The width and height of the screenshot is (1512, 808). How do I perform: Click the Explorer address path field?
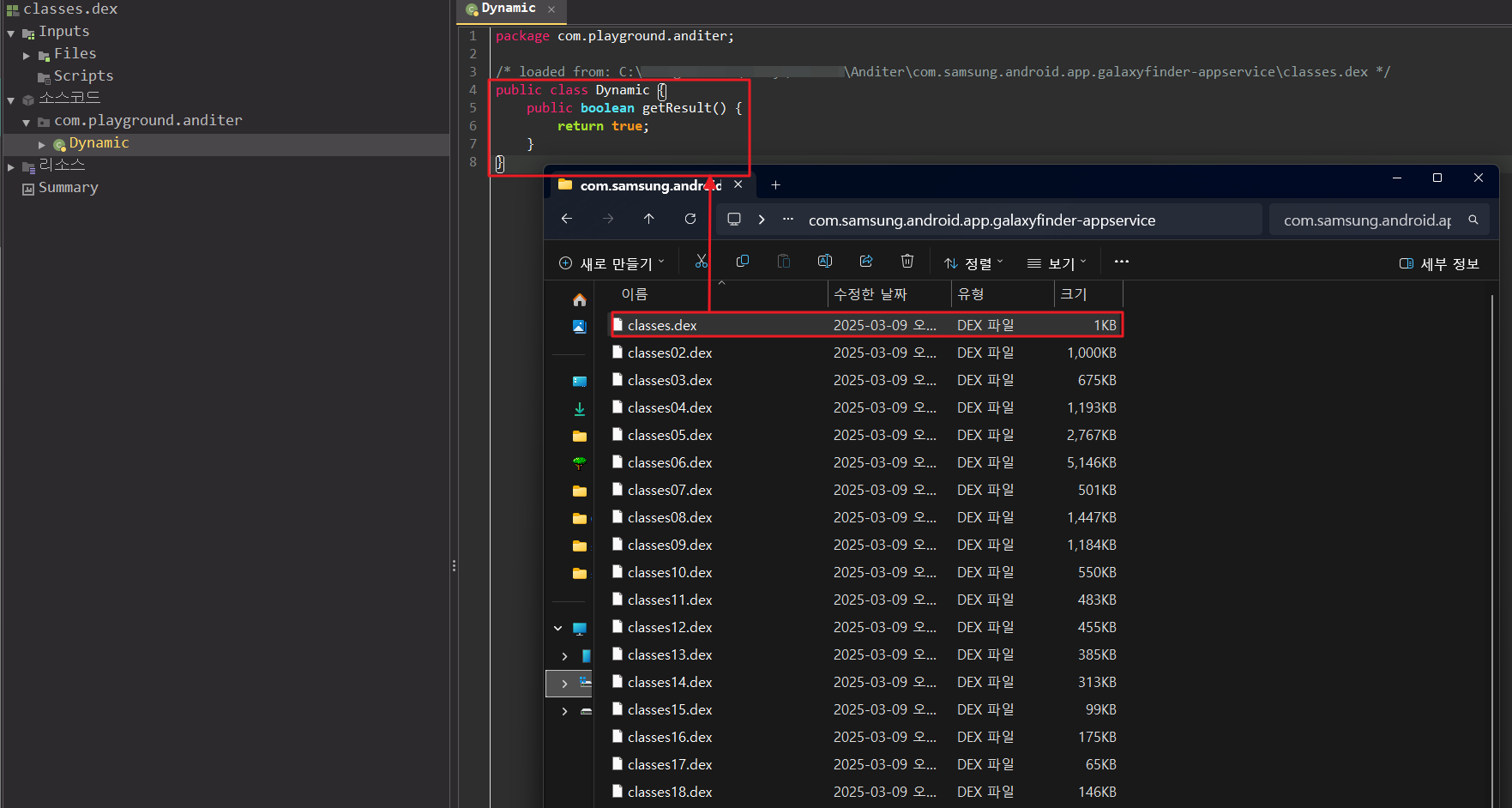click(x=989, y=220)
